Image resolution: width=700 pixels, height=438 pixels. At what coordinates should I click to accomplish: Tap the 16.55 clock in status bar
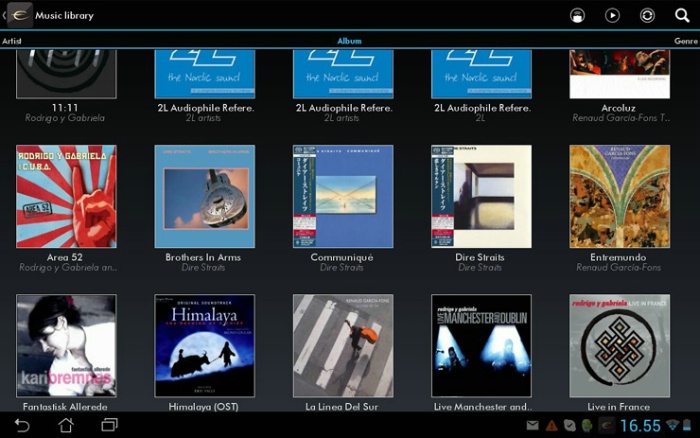point(640,425)
